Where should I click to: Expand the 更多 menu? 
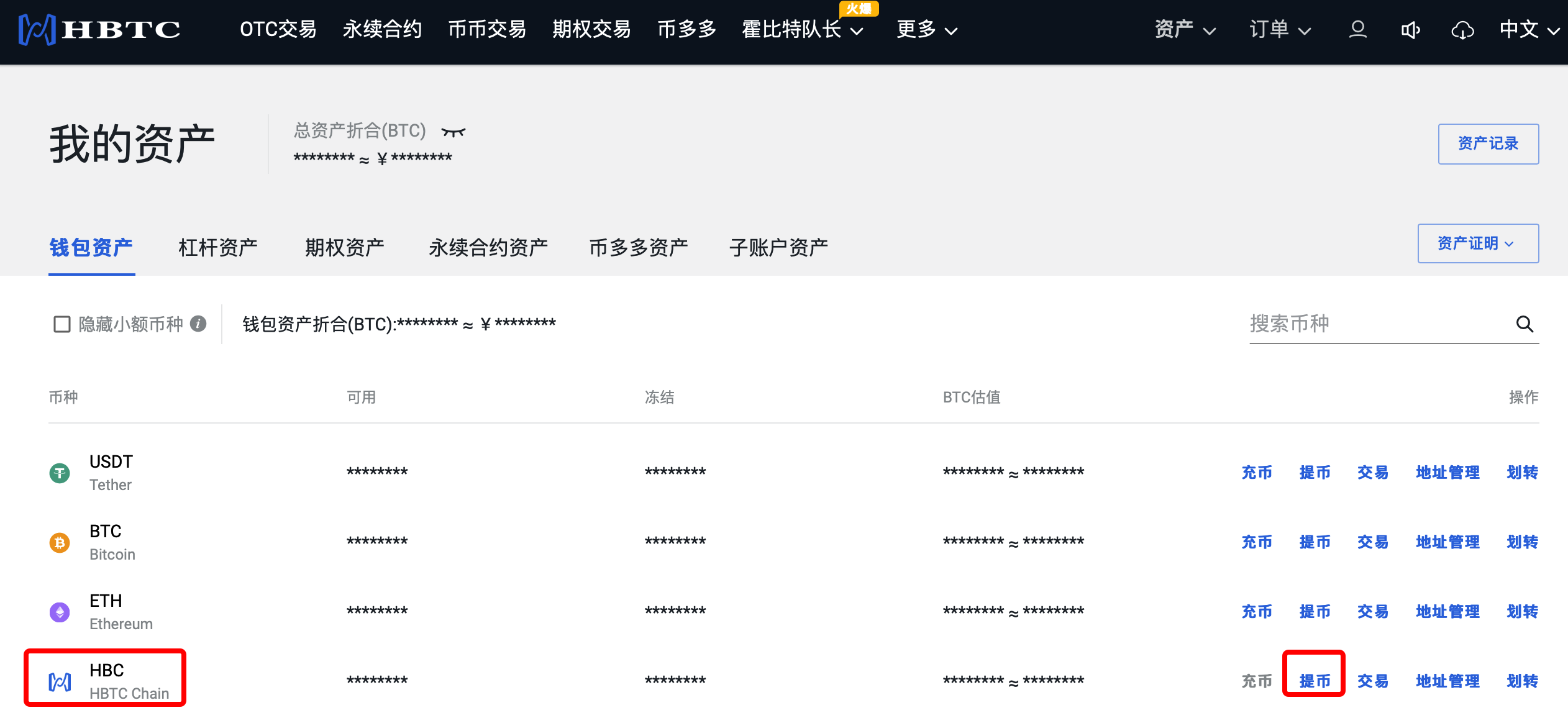click(x=927, y=29)
